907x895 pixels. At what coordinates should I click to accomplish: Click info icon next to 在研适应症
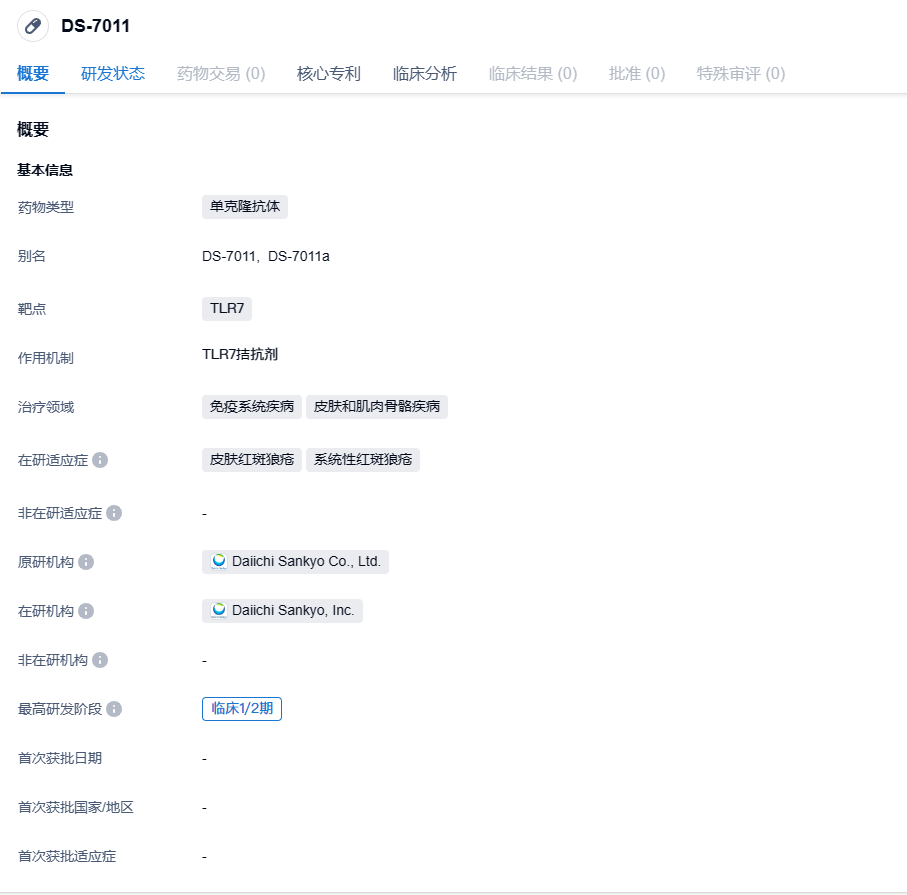tap(100, 460)
